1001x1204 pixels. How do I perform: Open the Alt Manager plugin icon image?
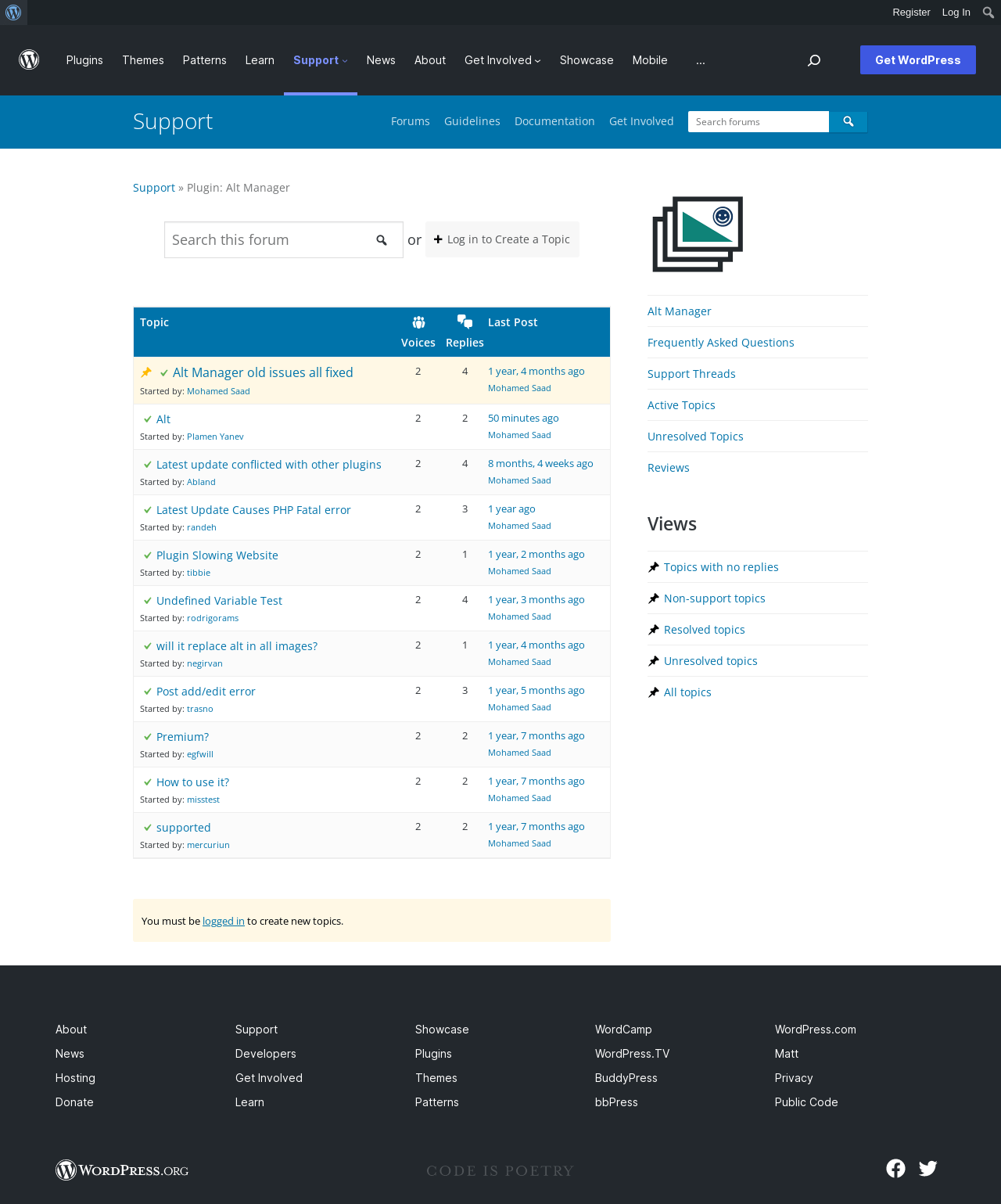click(698, 234)
